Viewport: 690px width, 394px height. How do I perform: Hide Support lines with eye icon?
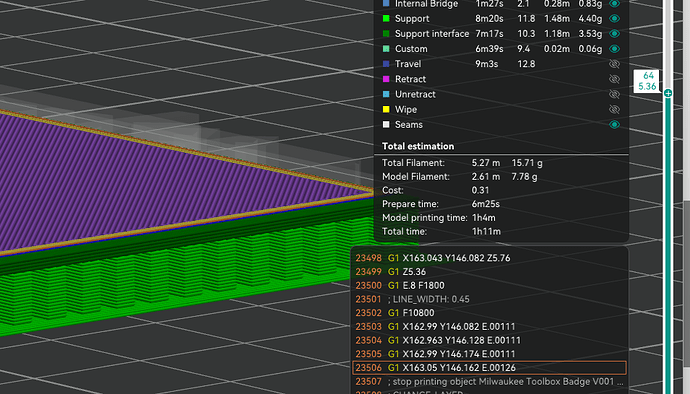point(614,18)
